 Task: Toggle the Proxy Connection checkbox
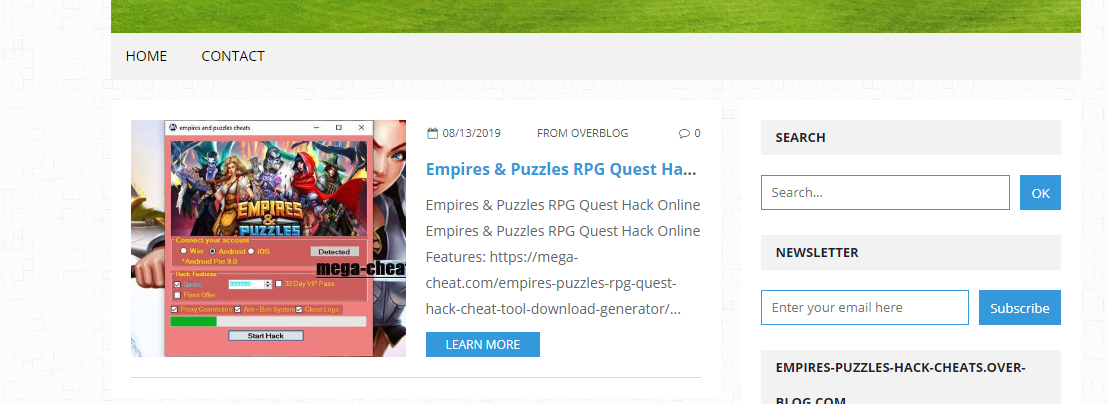[x=174, y=309]
